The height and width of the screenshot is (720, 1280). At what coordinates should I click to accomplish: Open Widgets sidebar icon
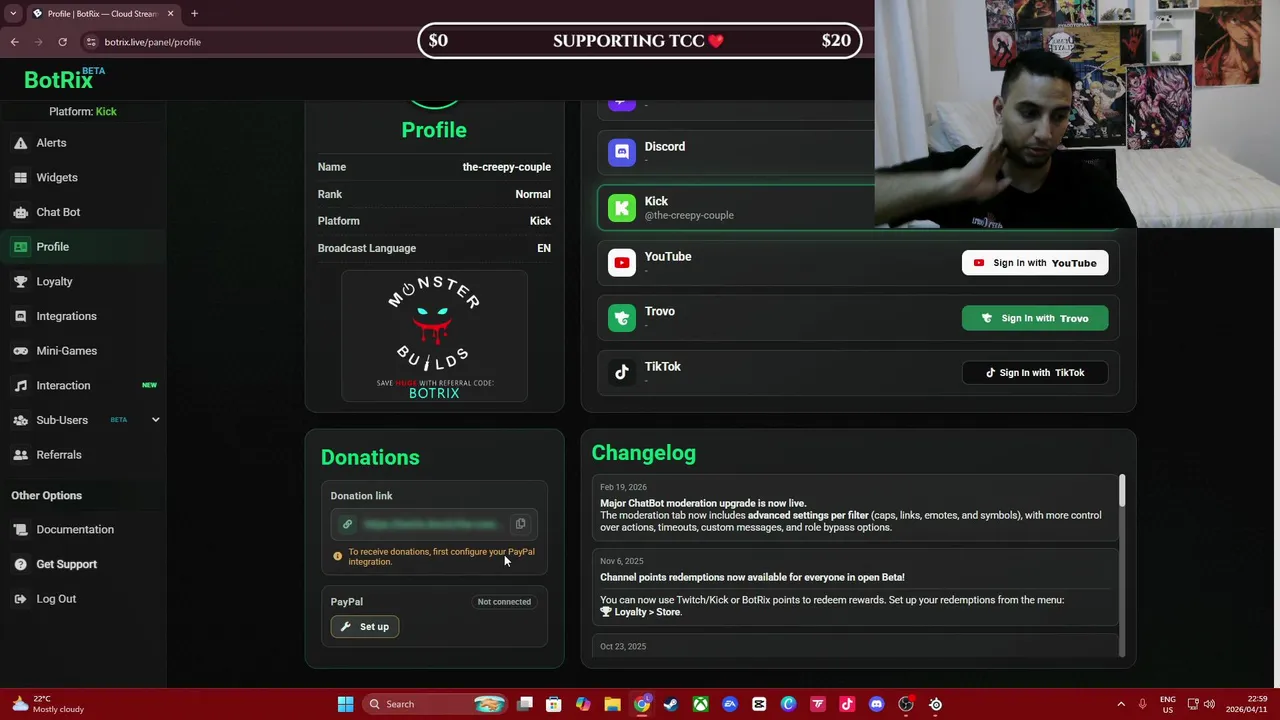pyautogui.click(x=20, y=178)
